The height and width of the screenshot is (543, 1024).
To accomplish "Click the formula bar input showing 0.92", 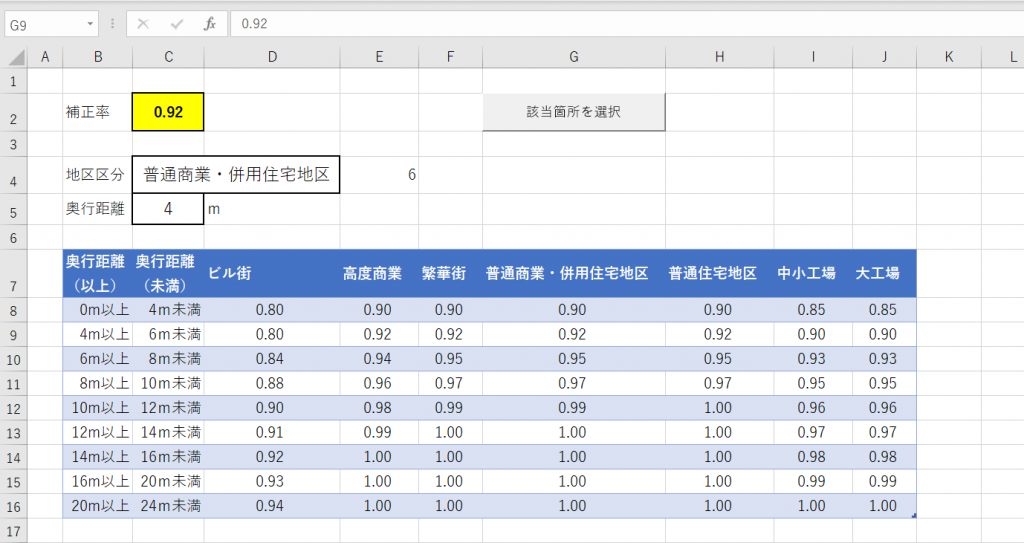I will pos(620,23).
